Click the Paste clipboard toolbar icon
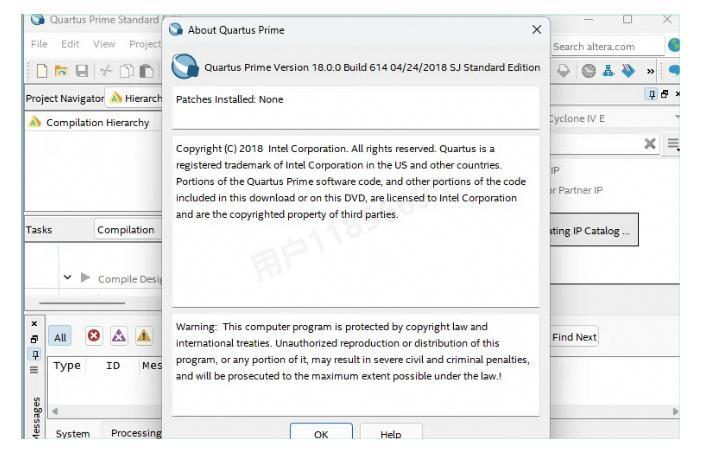Viewport: 701px width, 454px height. click(146, 71)
